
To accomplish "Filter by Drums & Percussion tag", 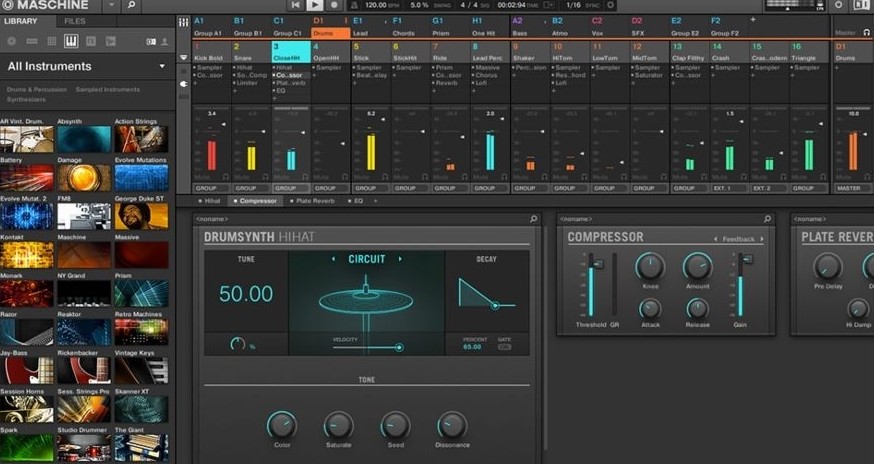I will pyautogui.click(x=37, y=90).
